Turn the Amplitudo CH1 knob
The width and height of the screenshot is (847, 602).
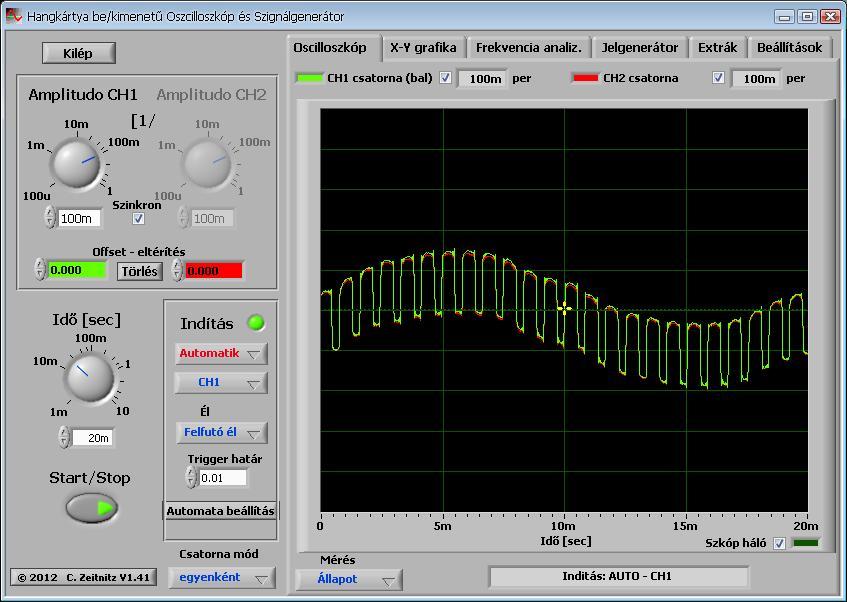(76, 163)
